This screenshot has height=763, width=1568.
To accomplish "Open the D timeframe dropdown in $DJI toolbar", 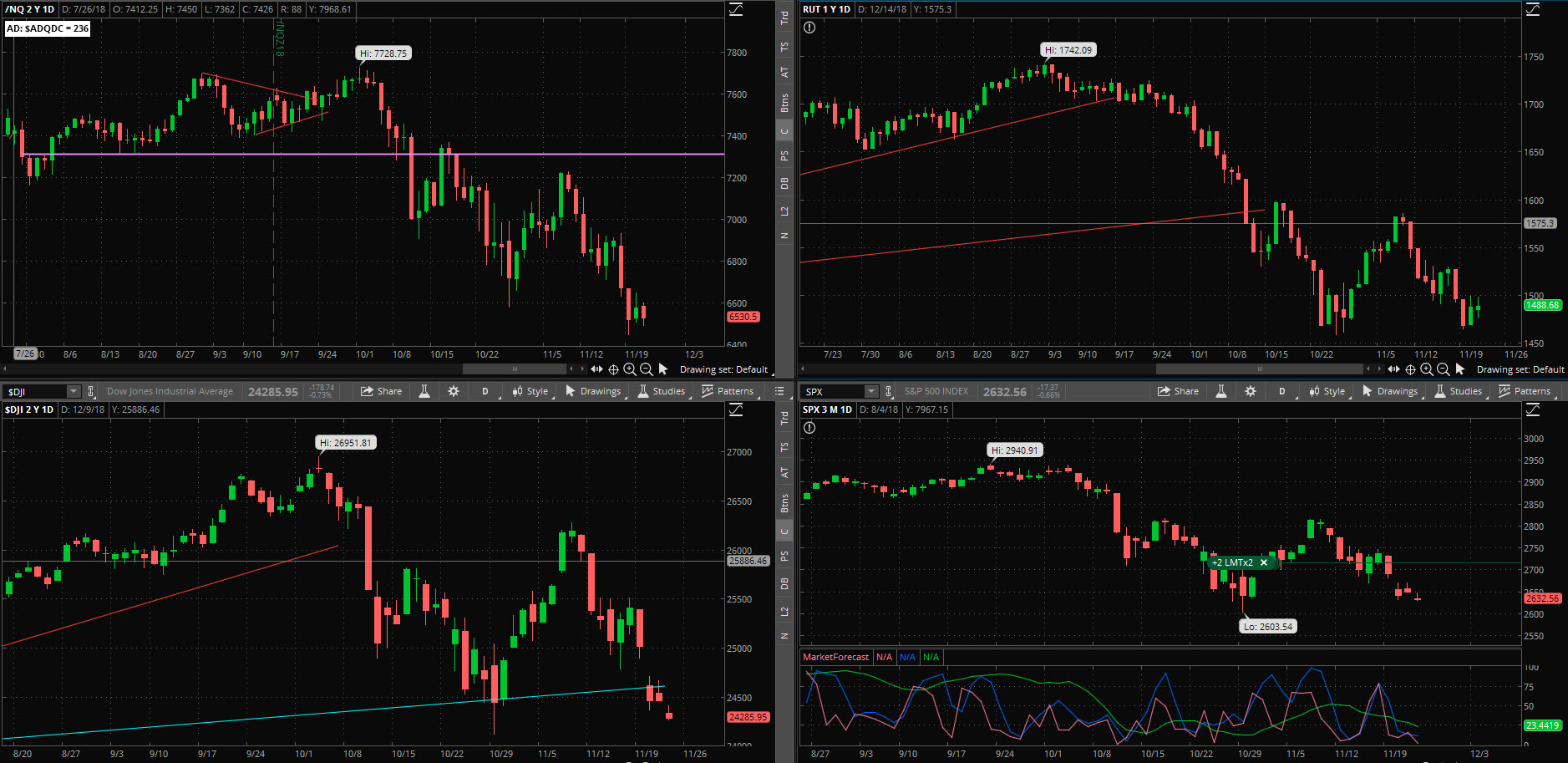I will (485, 391).
